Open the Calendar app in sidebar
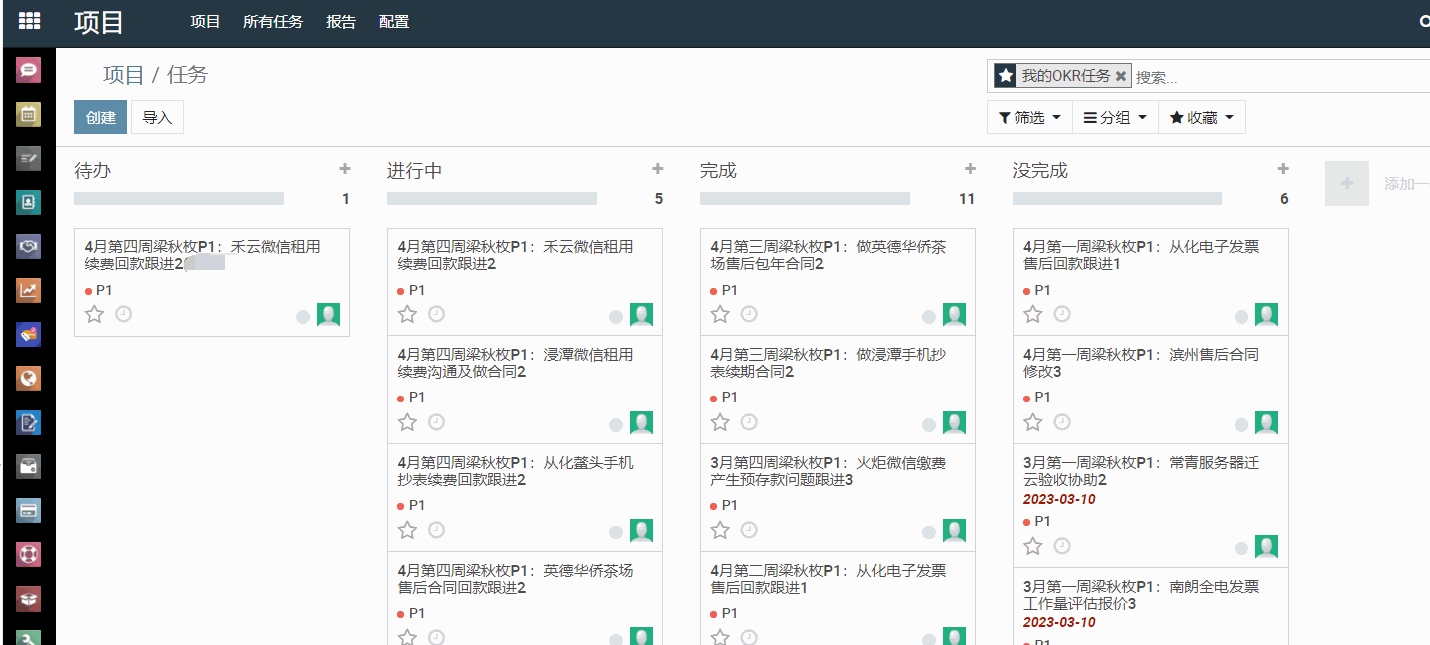The image size is (1430, 645). point(29,114)
